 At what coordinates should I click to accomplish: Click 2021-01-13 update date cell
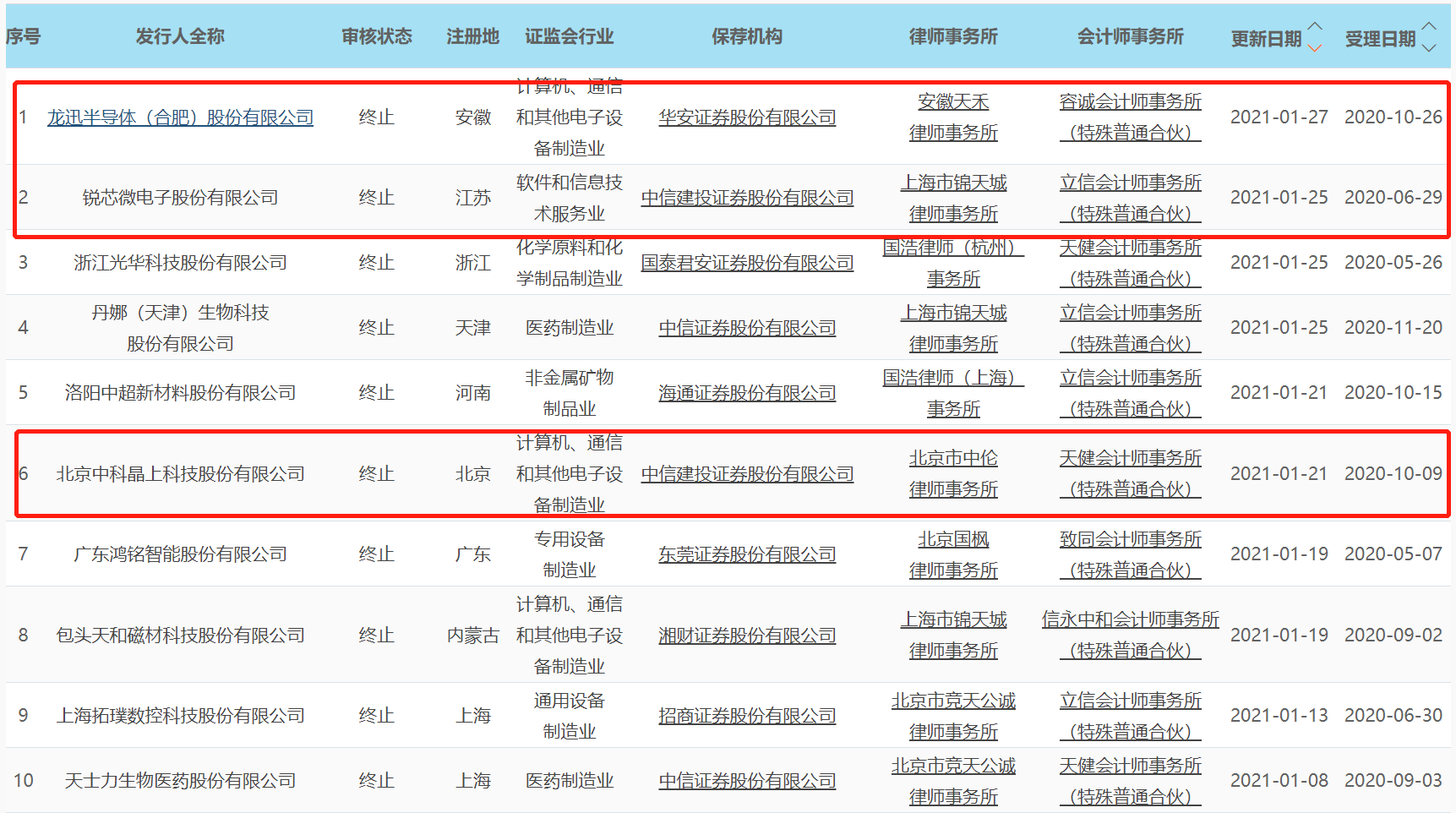click(1279, 716)
